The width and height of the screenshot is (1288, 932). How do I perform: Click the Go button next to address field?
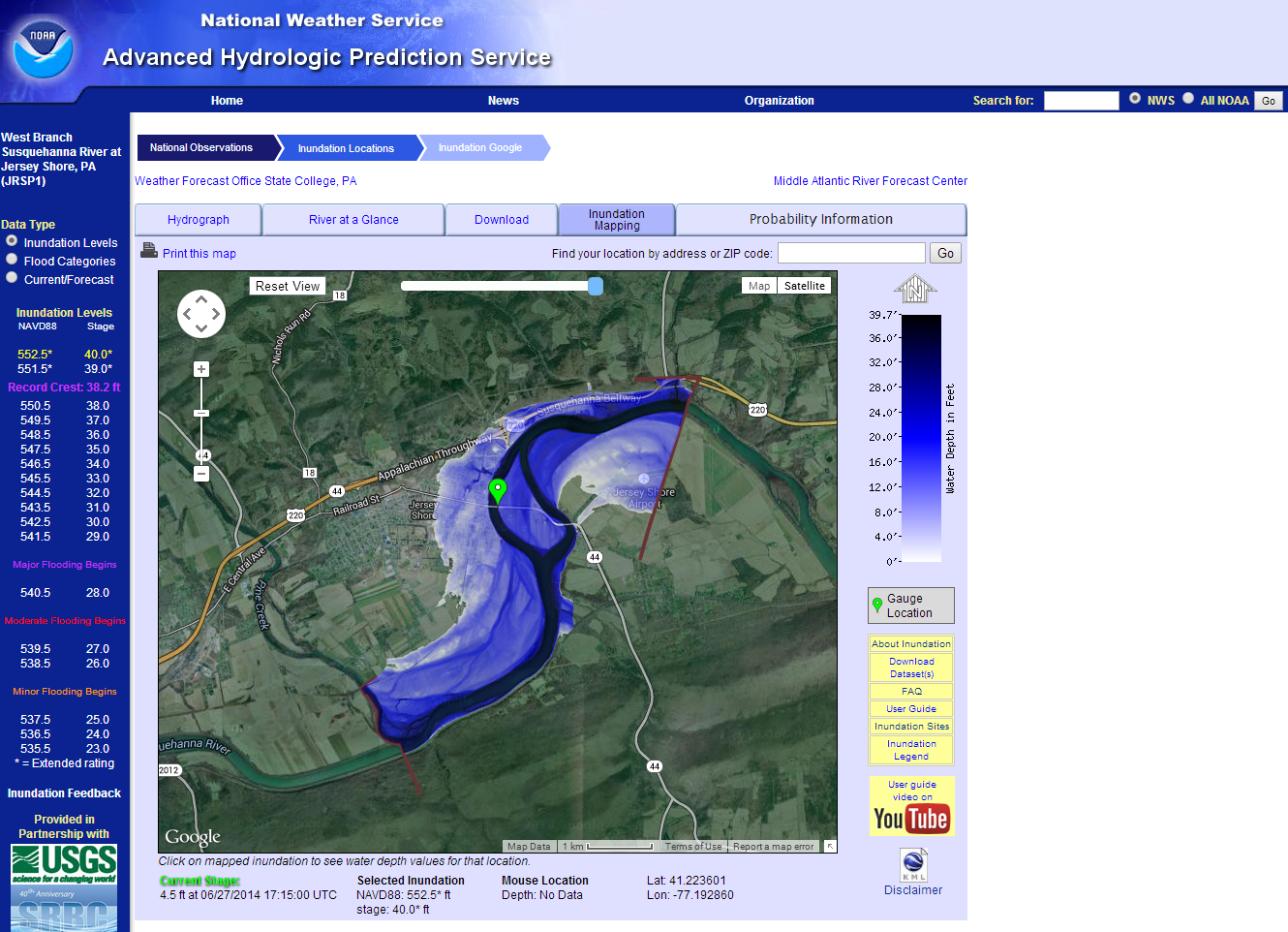coord(945,253)
